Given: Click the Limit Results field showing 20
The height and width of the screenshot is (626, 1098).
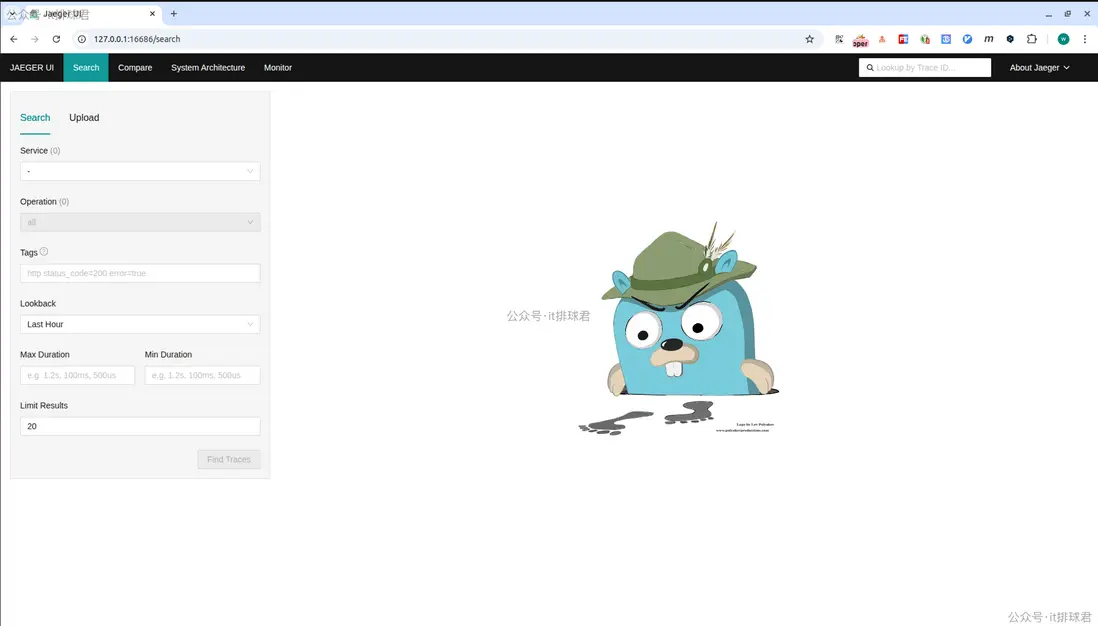Looking at the screenshot, I should coord(140,426).
